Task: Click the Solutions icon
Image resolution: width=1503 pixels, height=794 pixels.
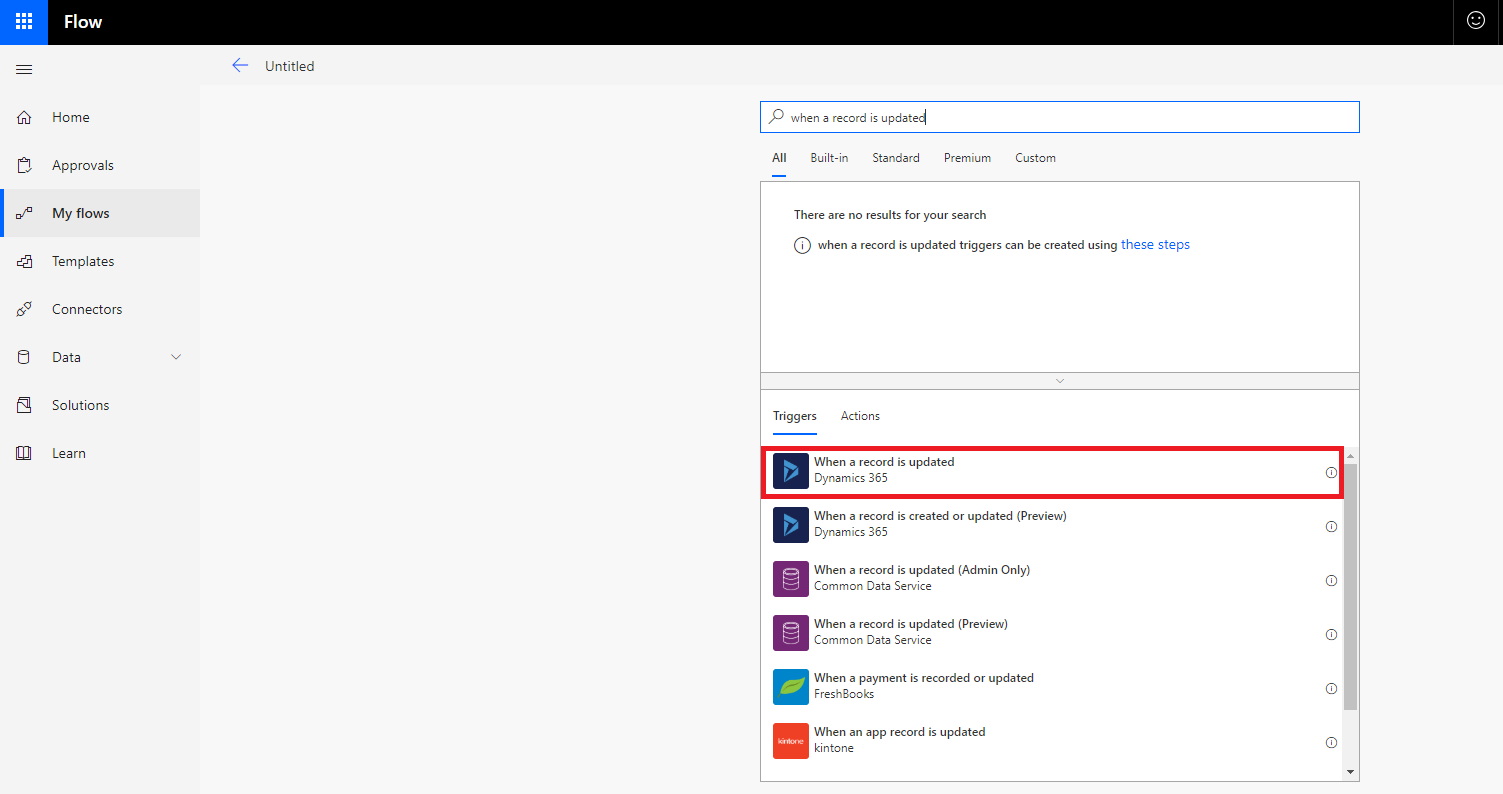Action: (24, 405)
